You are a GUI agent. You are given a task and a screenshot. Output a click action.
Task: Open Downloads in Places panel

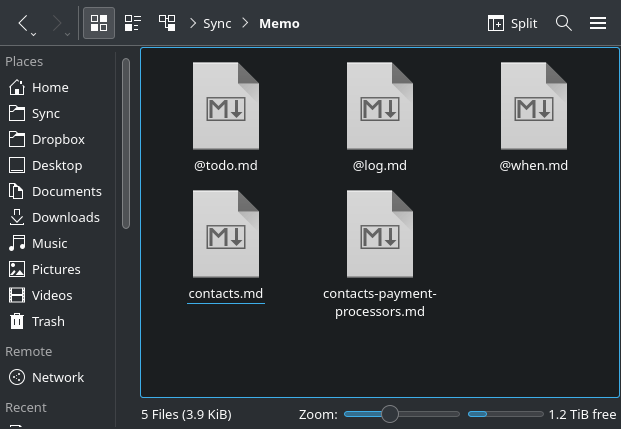tap(65, 217)
